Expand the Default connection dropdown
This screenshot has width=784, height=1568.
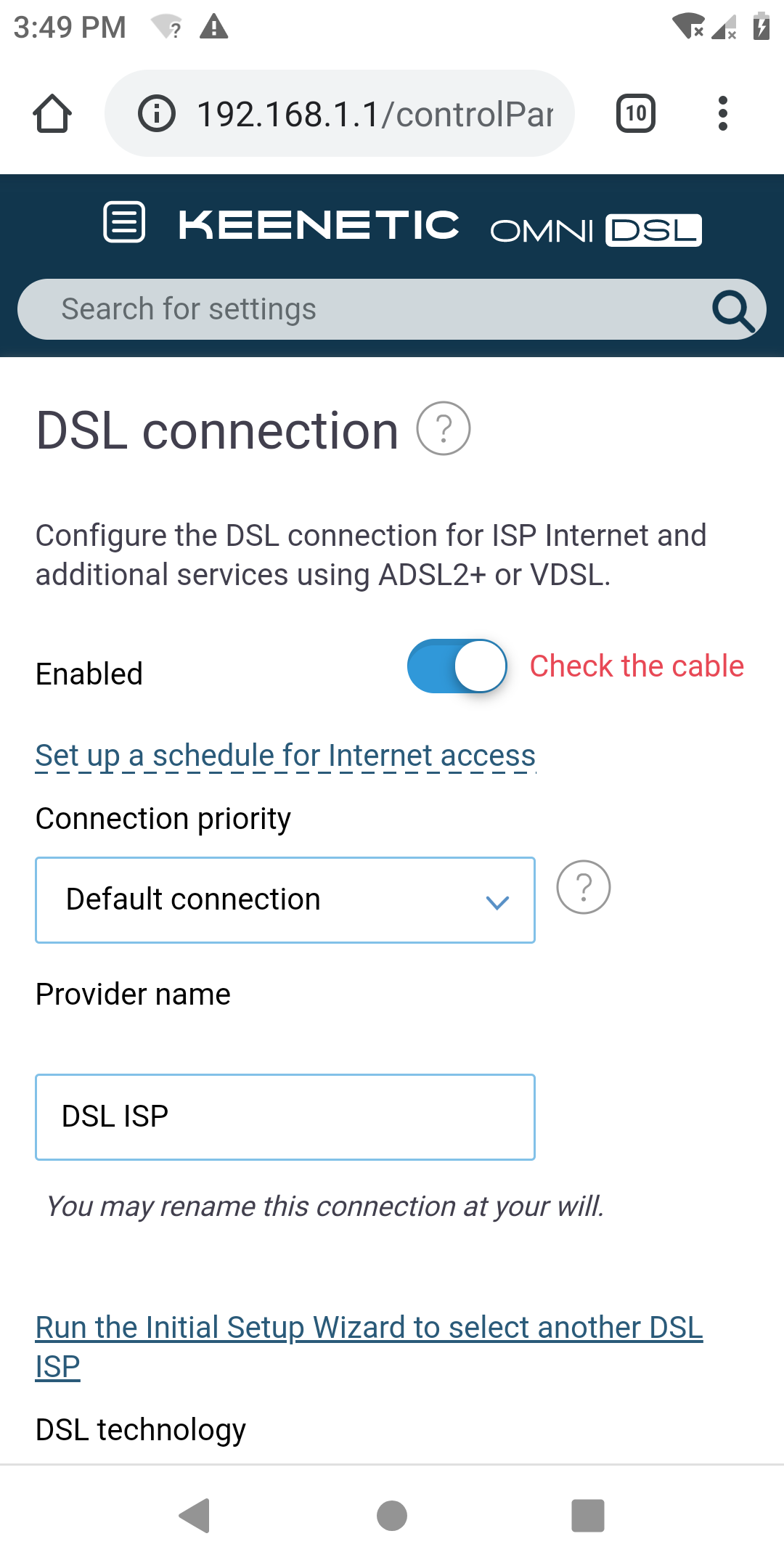285,900
